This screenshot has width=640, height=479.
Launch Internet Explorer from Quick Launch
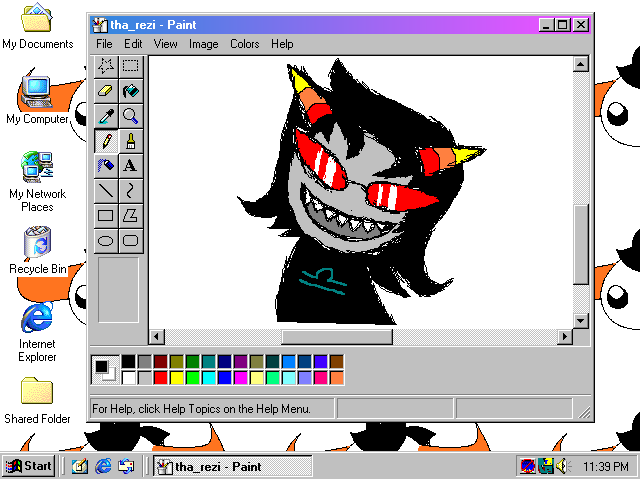click(103, 466)
